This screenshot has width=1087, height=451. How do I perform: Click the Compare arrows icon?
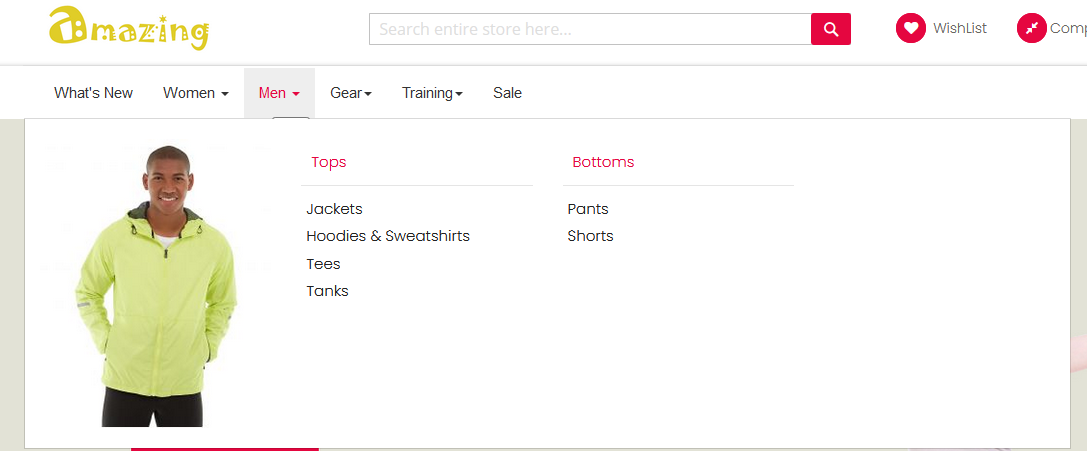click(1032, 28)
